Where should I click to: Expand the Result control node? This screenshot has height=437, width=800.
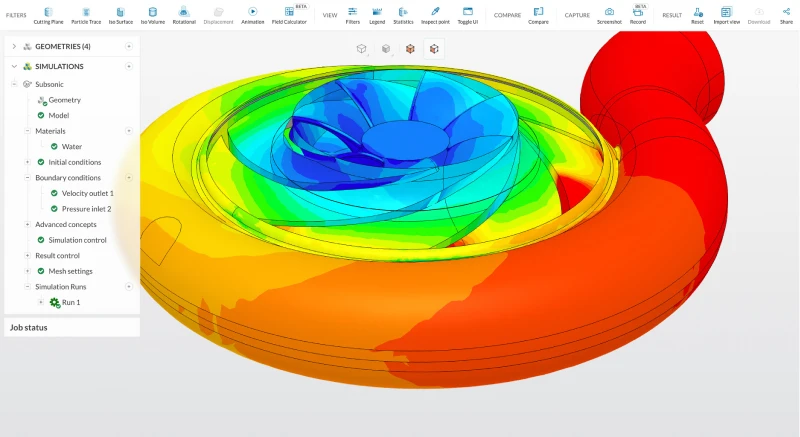point(28,255)
